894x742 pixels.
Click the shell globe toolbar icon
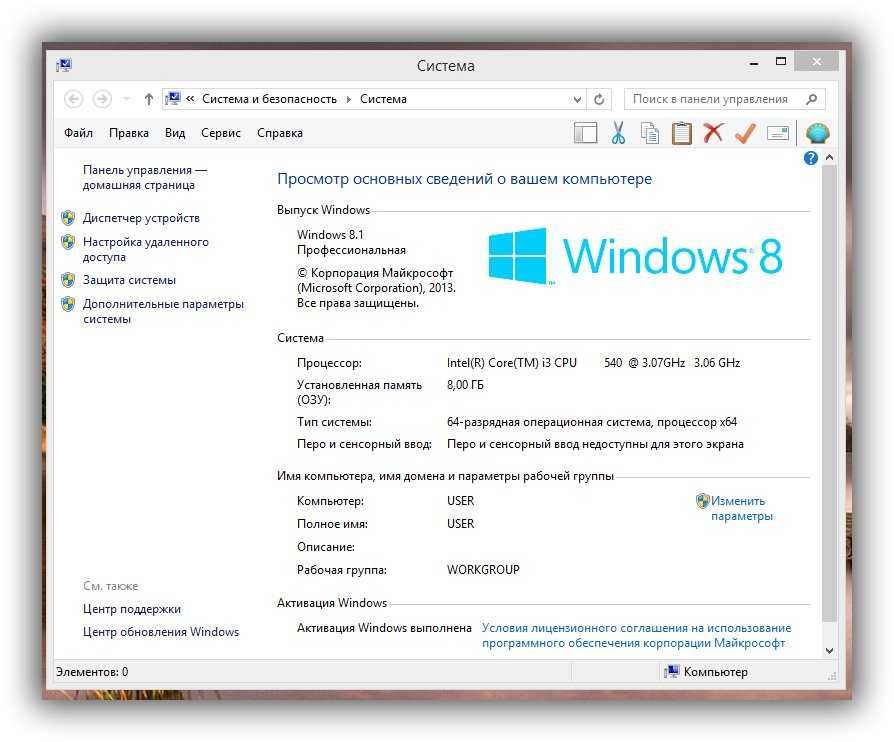tap(818, 133)
